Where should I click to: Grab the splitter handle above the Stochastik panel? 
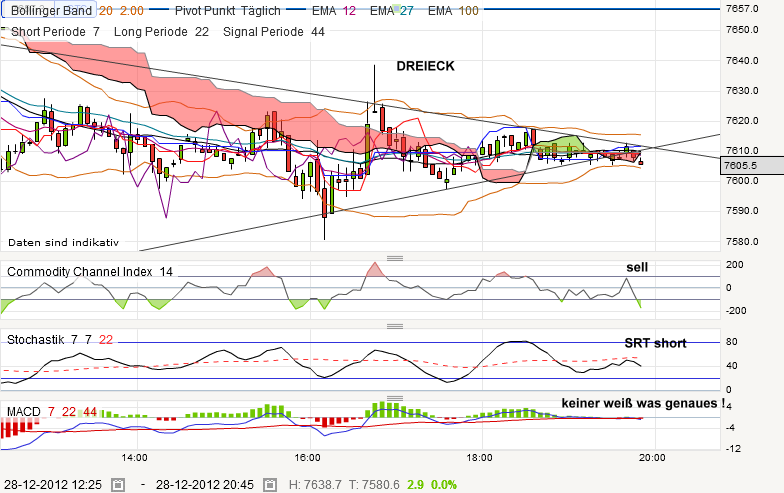coord(395,326)
